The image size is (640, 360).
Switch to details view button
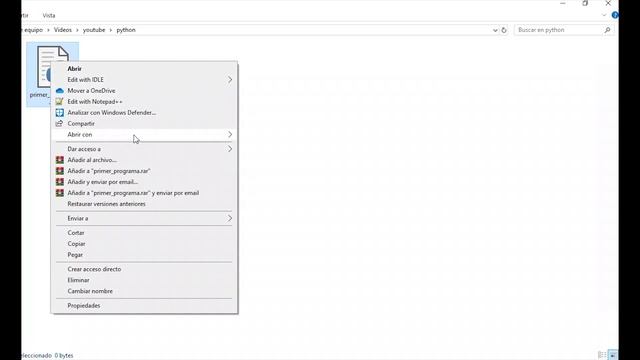(x=602, y=355)
